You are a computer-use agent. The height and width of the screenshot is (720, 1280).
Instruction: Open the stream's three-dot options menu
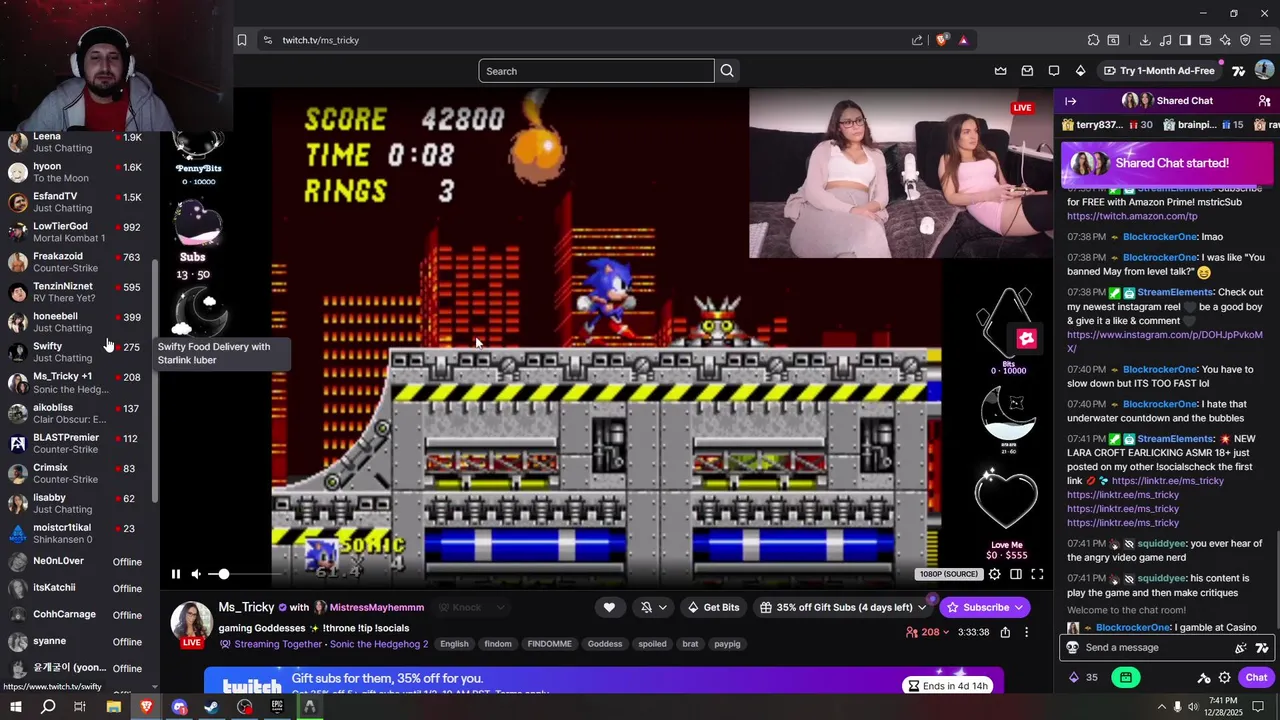(1026, 632)
